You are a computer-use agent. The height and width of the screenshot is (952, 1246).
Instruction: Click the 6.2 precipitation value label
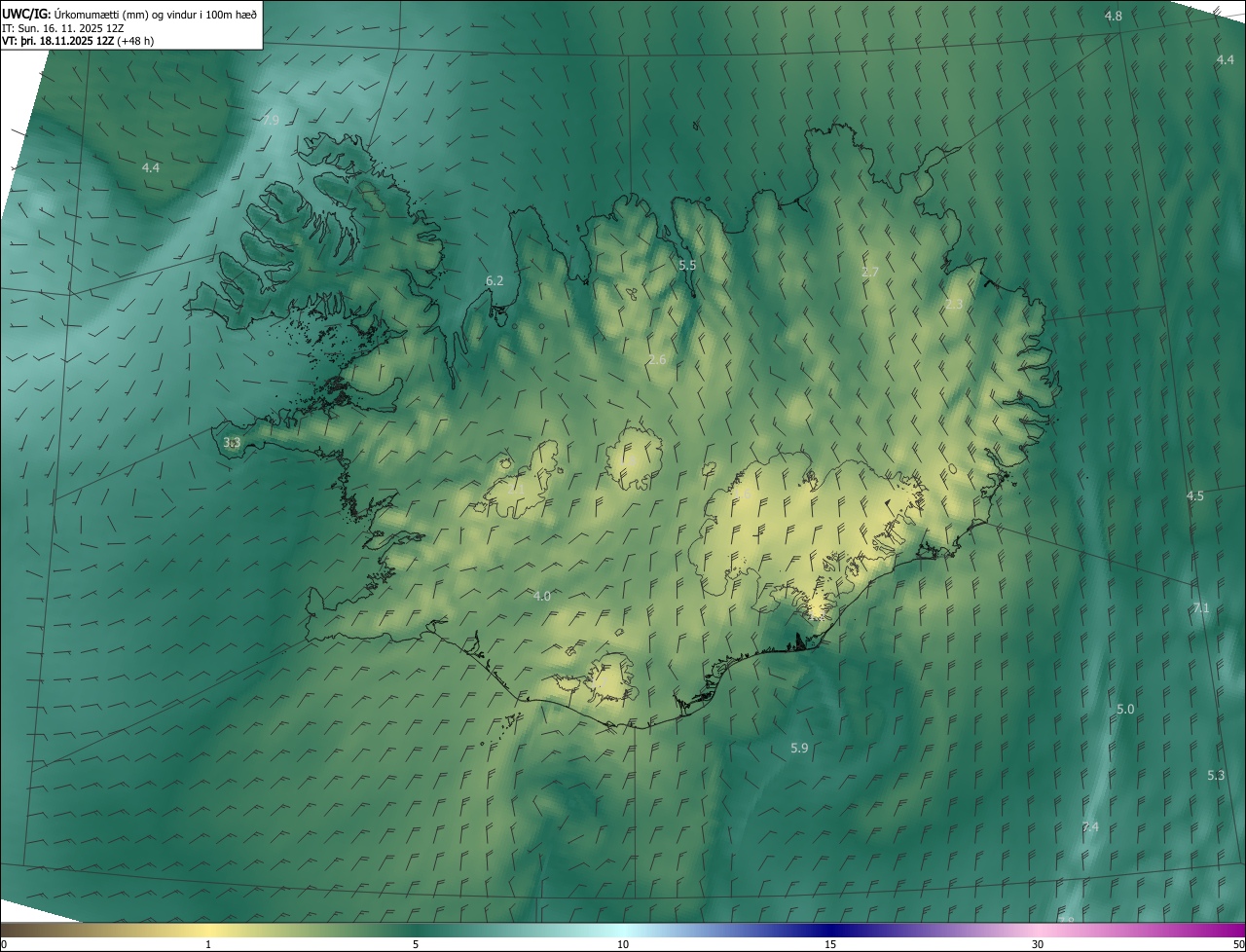point(495,280)
